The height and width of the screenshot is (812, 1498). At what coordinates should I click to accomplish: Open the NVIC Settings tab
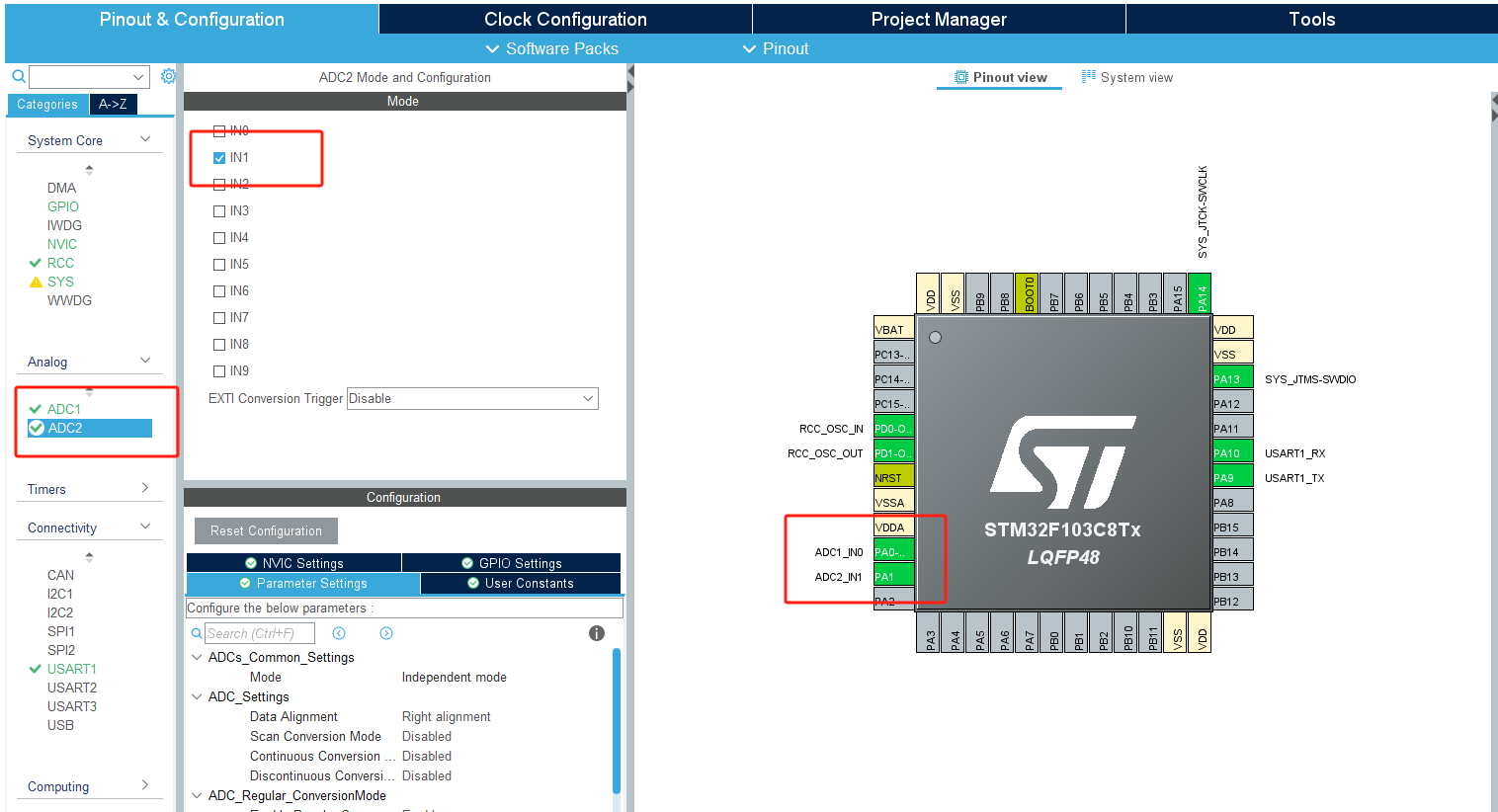293,563
